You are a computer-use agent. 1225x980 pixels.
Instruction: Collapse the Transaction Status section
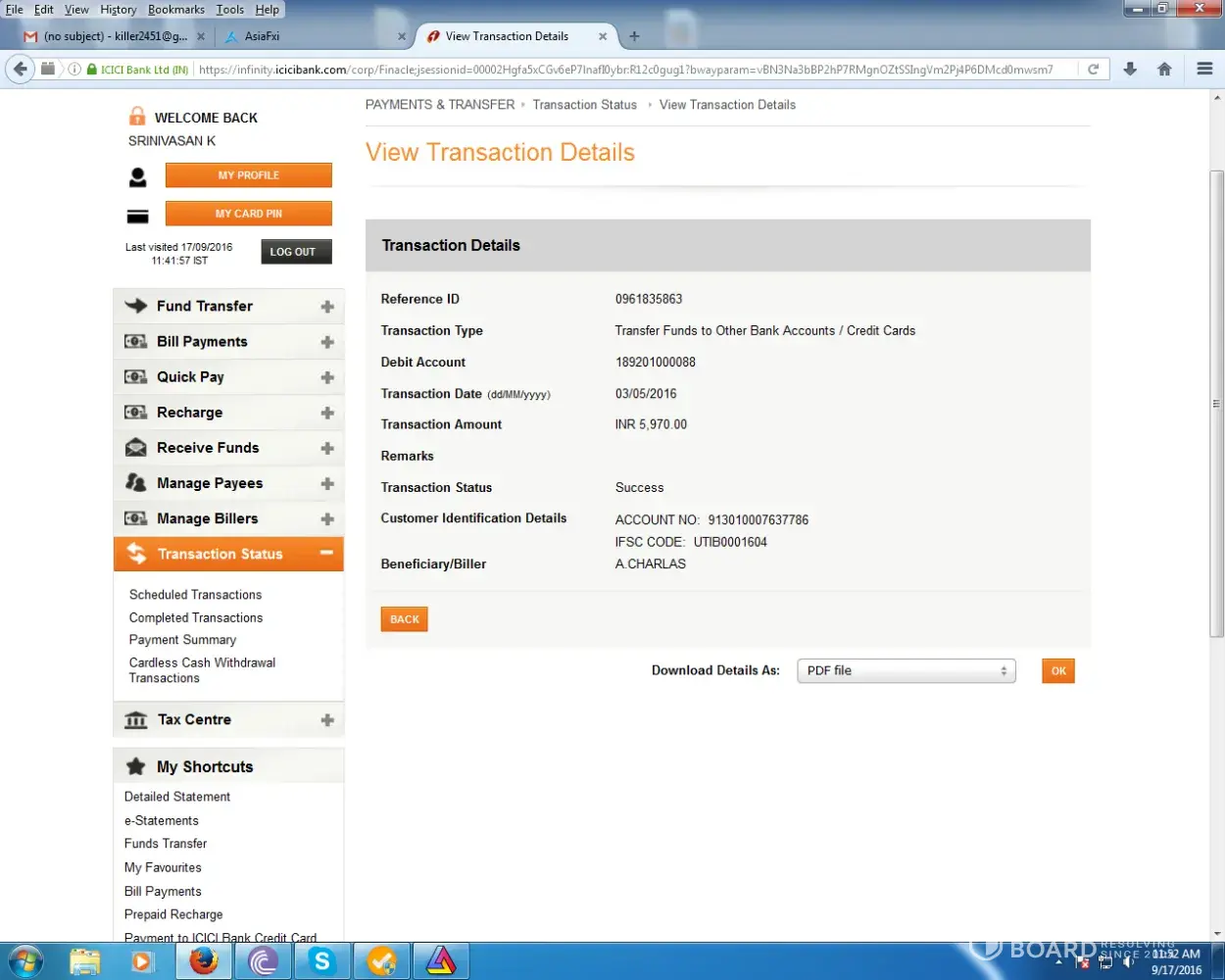(x=326, y=554)
